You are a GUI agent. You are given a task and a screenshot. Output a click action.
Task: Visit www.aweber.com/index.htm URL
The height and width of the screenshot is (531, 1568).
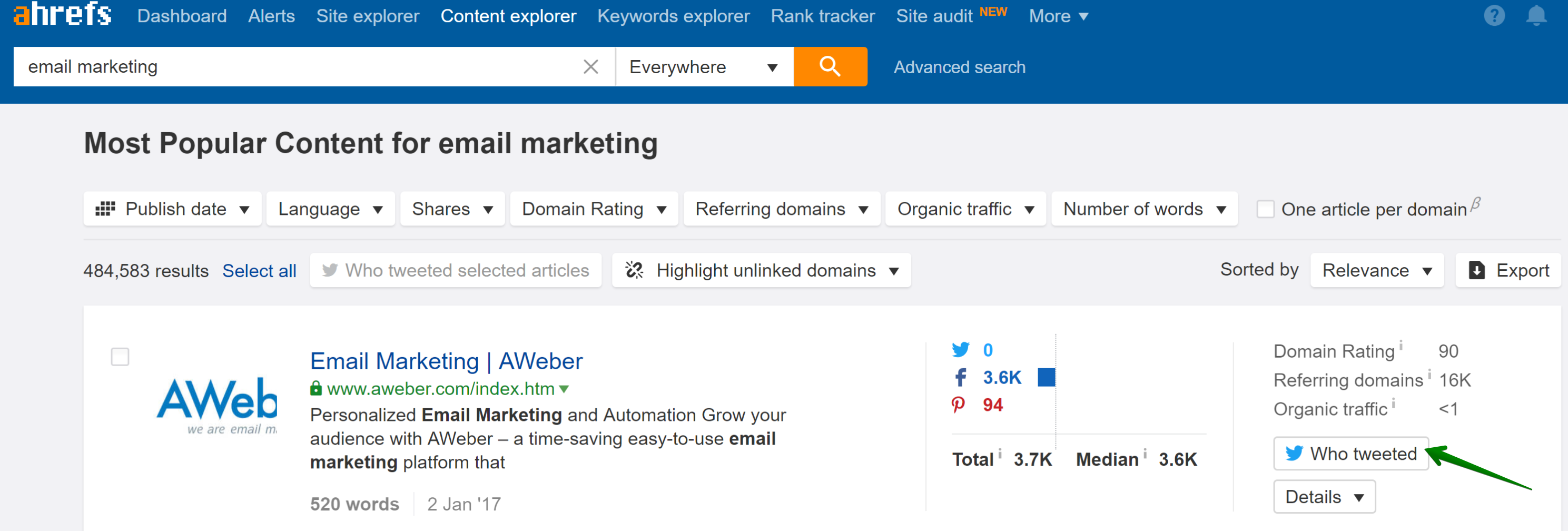[441, 389]
